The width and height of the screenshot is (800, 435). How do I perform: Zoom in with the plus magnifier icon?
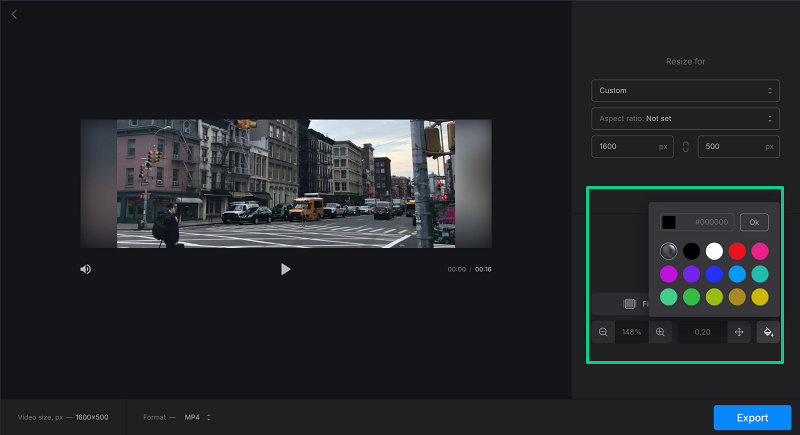tap(660, 332)
